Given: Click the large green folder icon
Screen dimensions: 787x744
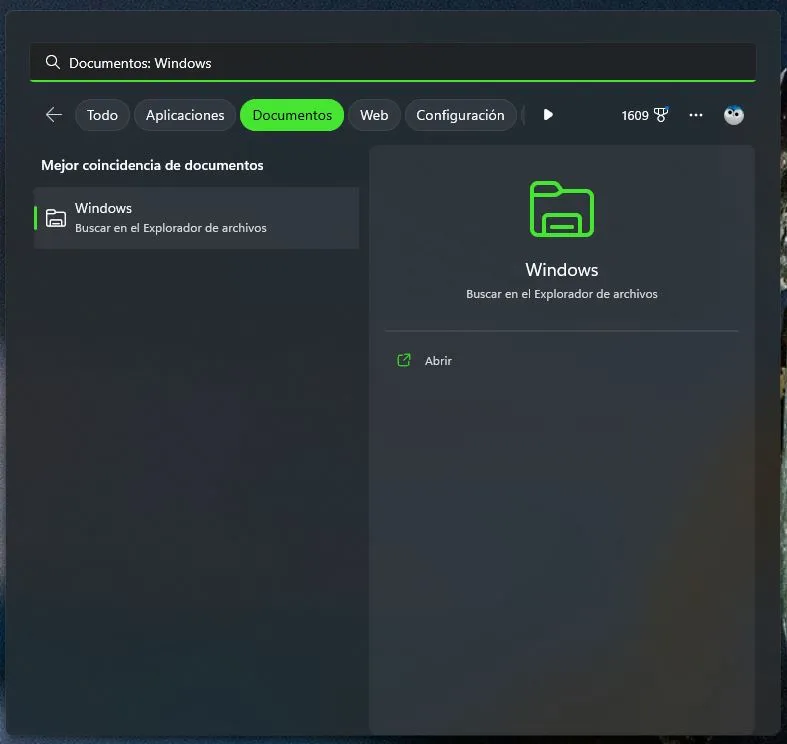Looking at the screenshot, I should pos(562,209).
